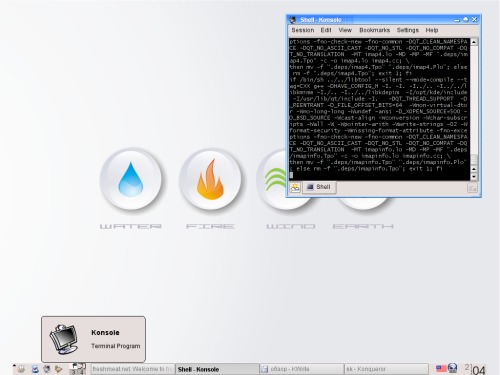Click the Konsole window menu icon in title bar
The width and height of the screenshot is (500, 375).
tap(293, 20)
